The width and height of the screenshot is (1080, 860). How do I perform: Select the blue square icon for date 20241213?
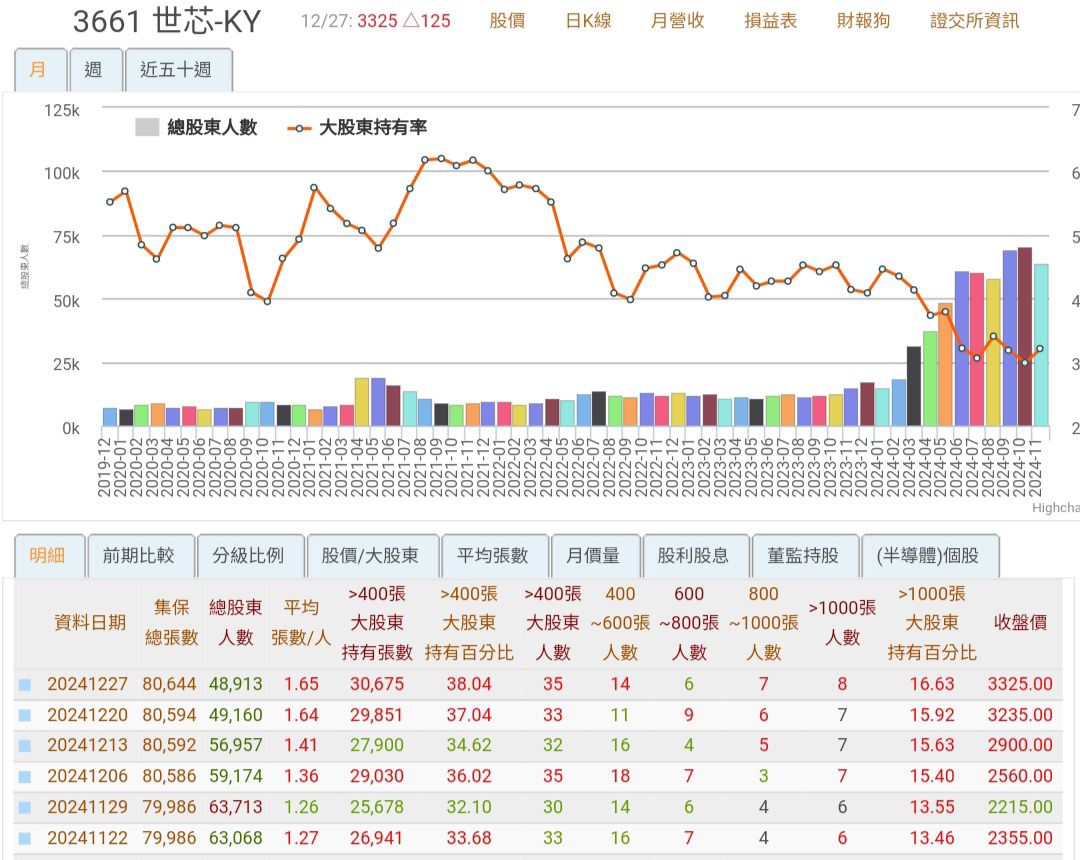(27, 743)
